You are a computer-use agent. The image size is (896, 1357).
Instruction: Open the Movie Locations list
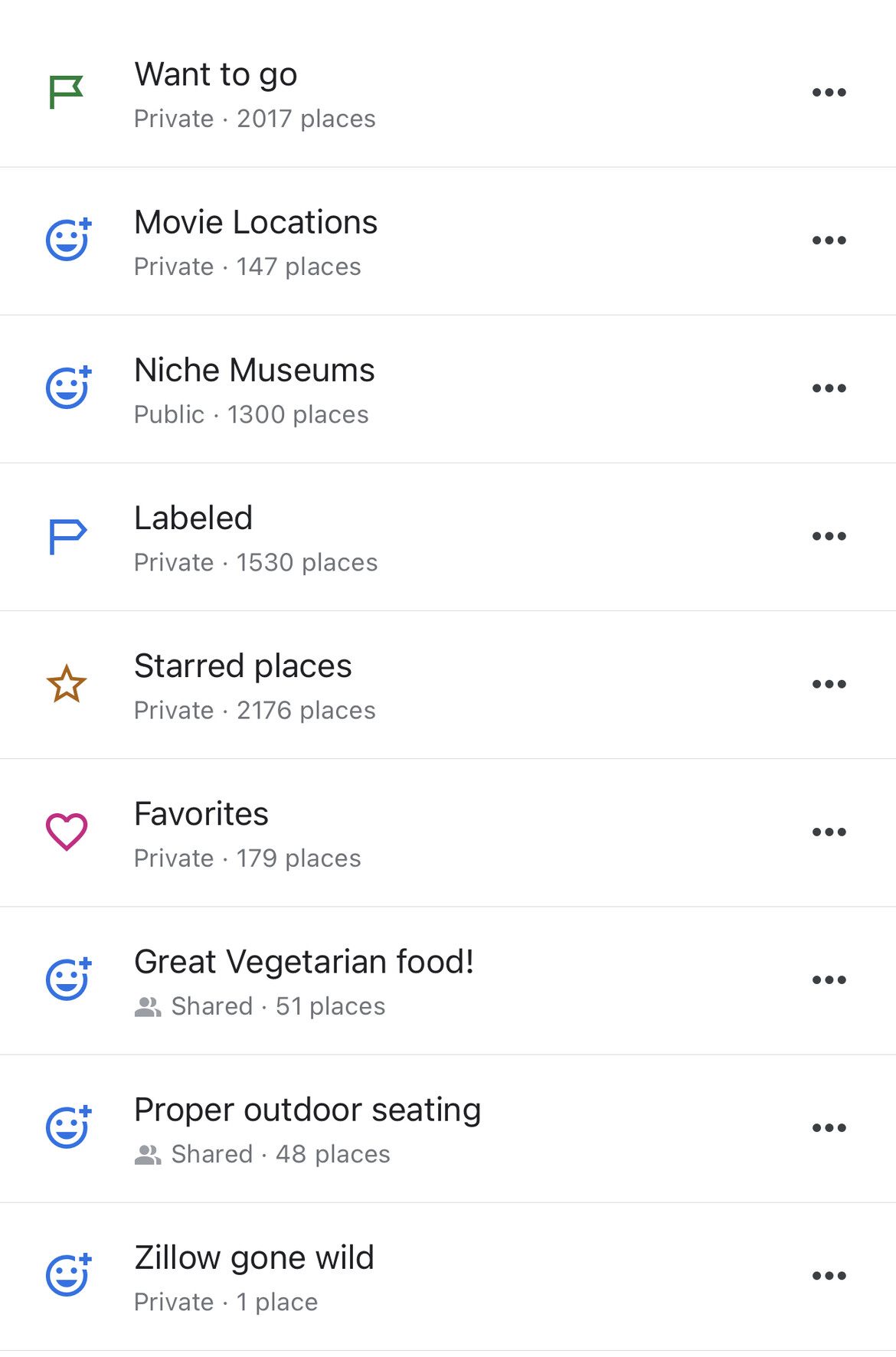coord(256,223)
